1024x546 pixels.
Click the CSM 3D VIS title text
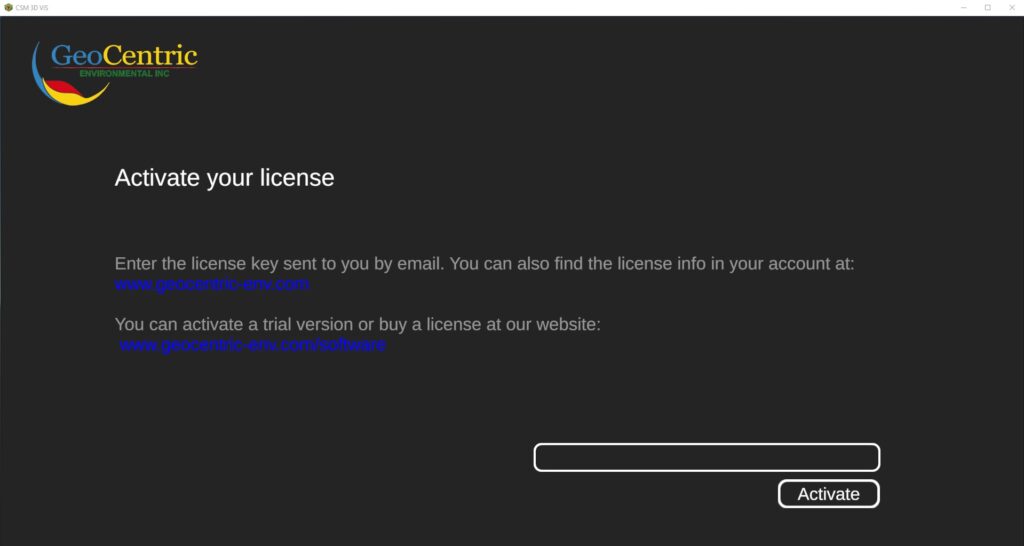pos(31,8)
